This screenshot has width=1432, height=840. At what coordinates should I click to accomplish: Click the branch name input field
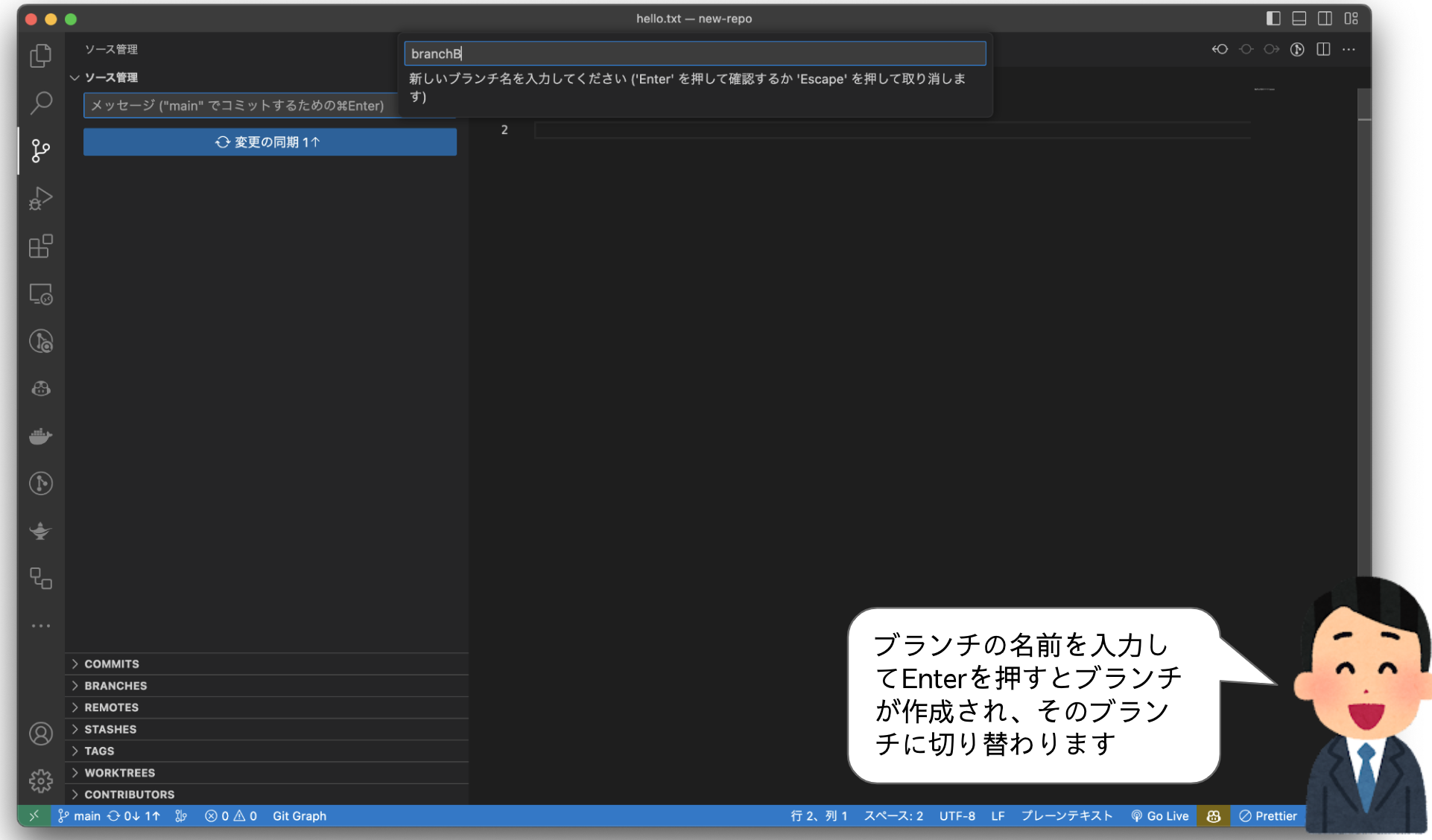tap(693, 53)
